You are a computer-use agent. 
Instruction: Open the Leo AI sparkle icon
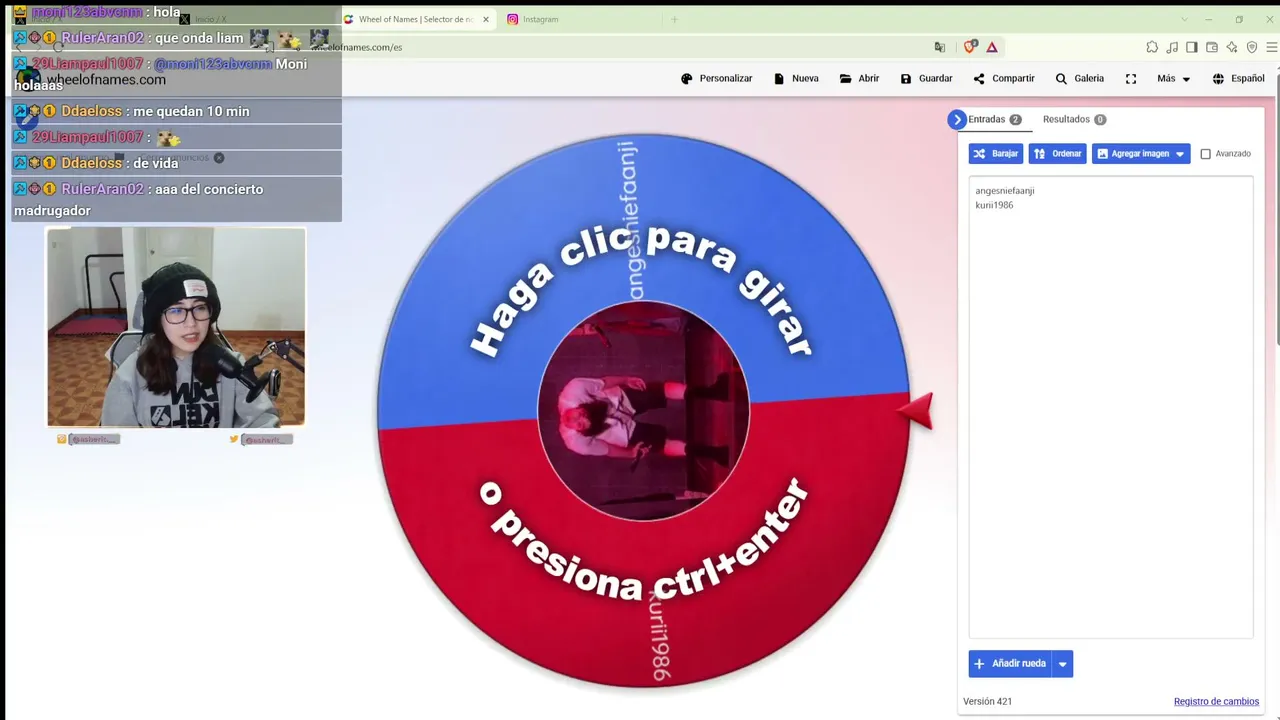pyautogui.click(x=1232, y=47)
